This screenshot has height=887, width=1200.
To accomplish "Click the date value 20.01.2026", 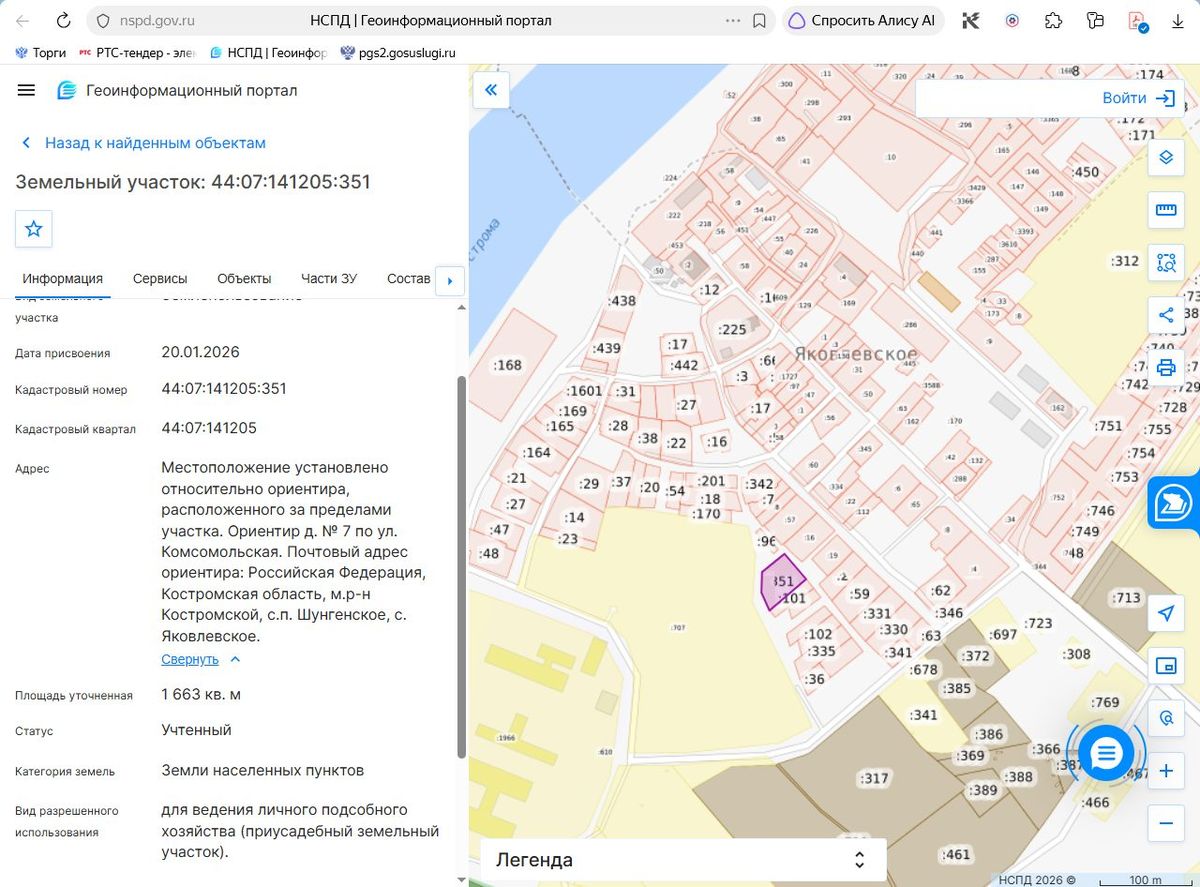I will click(201, 352).
